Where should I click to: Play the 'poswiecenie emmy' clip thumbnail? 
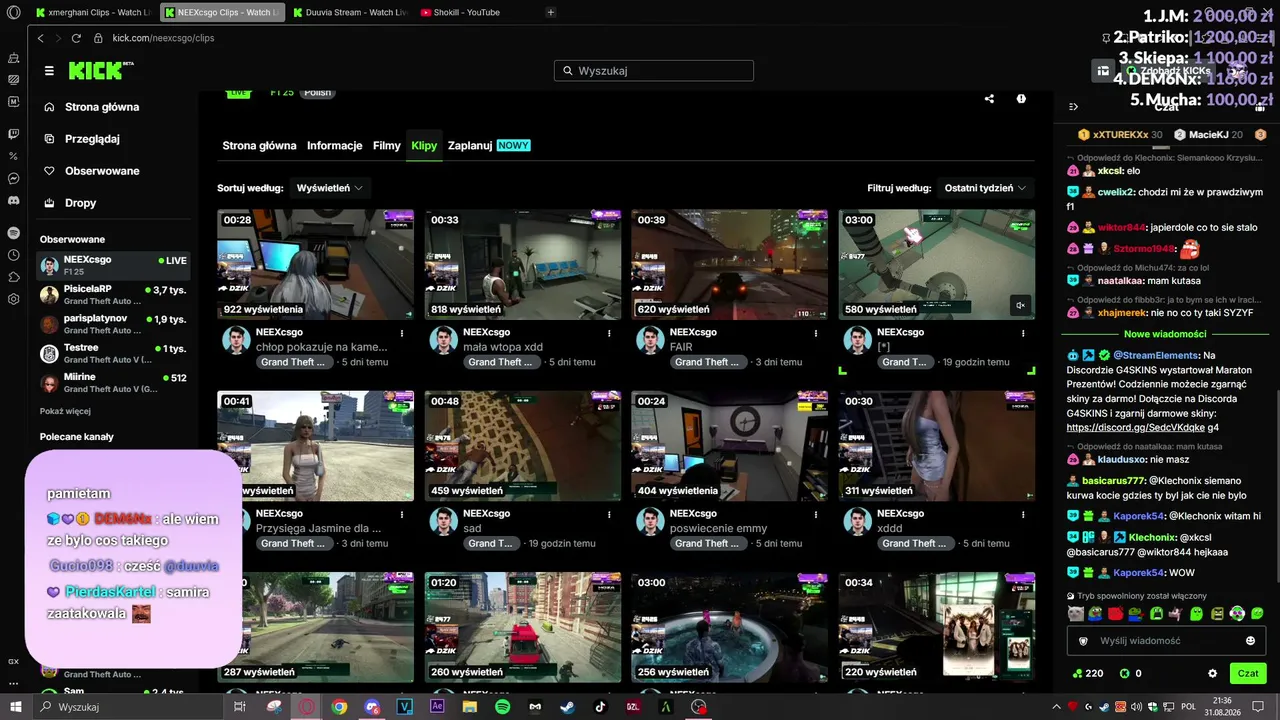[729, 445]
